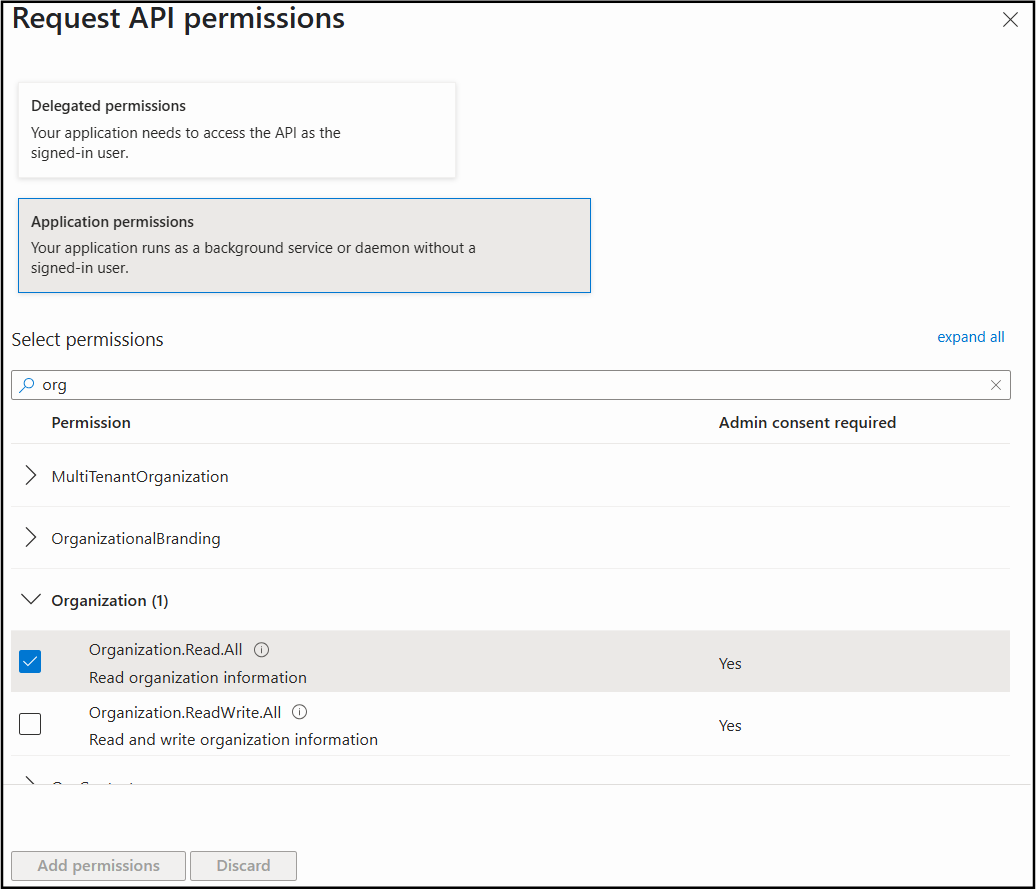
Task: Click 'Read organization information' description
Action: [x=198, y=677]
